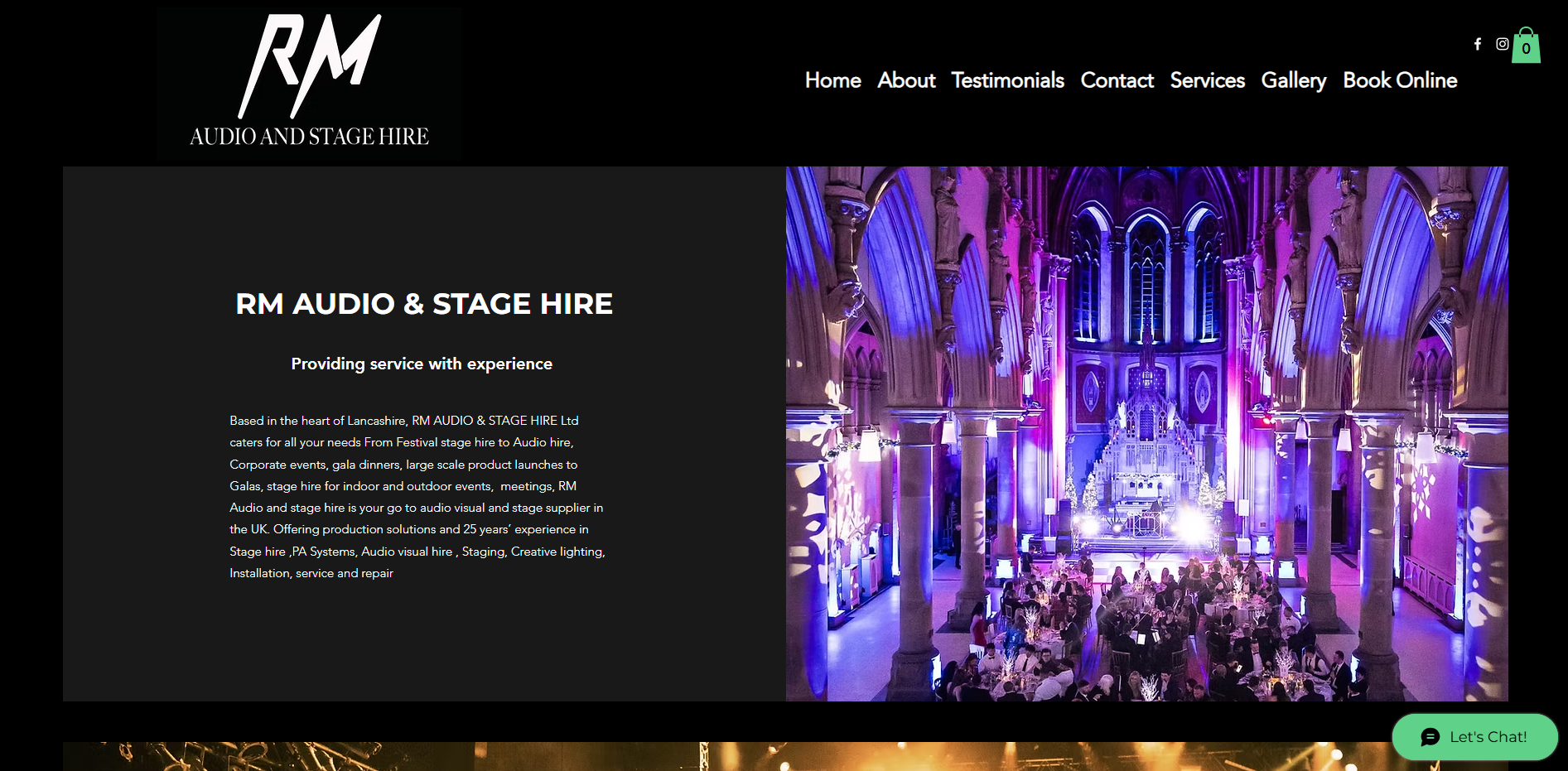Go to the Home page
This screenshot has width=1568, height=771.
pos(832,80)
